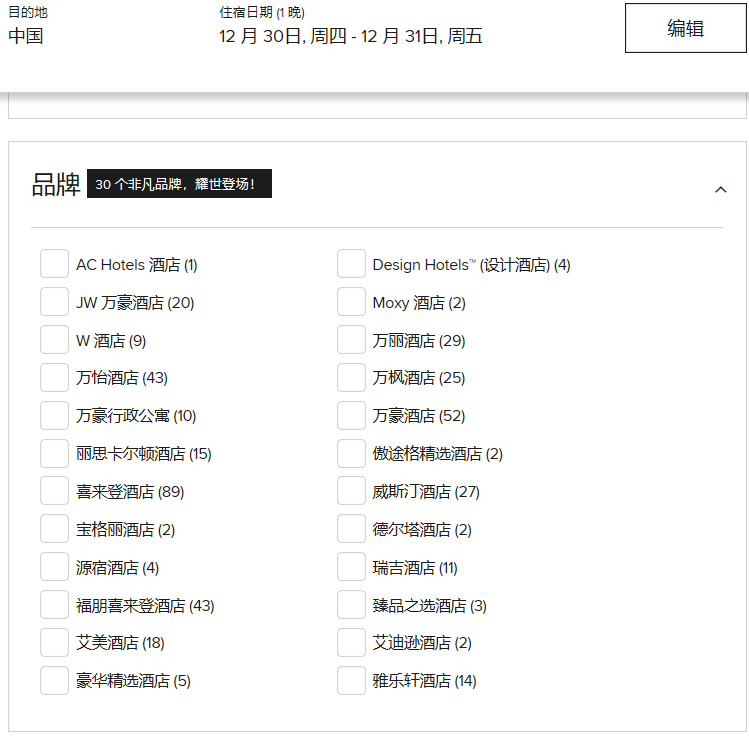This screenshot has width=749, height=737.
Task: Select 丽思卡尔顿酒店 (15) checkbox
Action: click(x=54, y=453)
